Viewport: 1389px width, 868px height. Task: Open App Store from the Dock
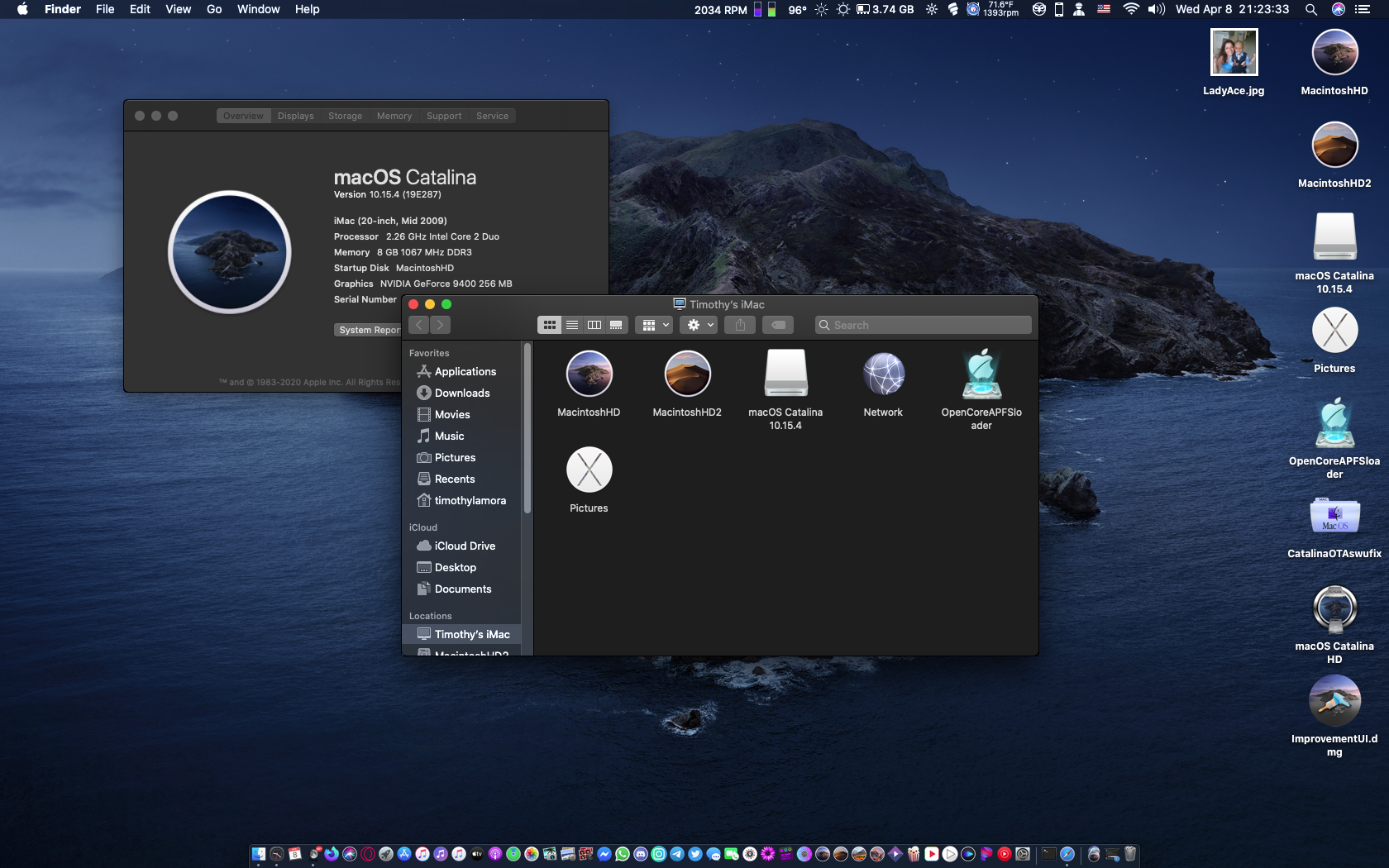click(x=404, y=854)
